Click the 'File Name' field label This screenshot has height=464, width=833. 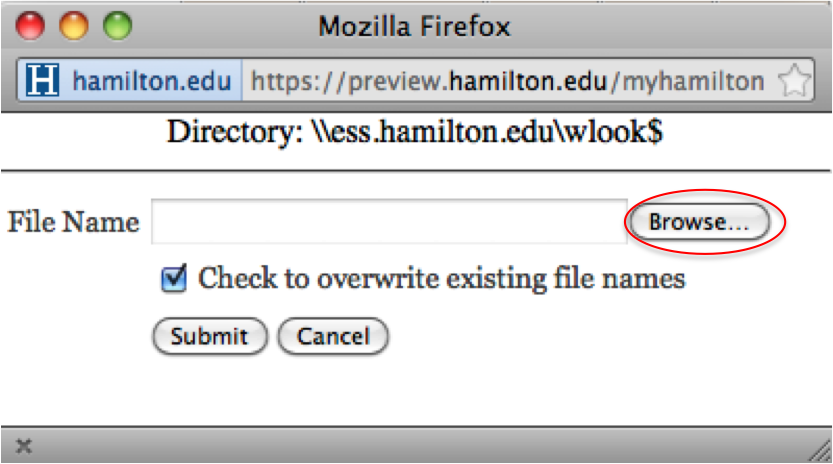click(x=73, y=222)
